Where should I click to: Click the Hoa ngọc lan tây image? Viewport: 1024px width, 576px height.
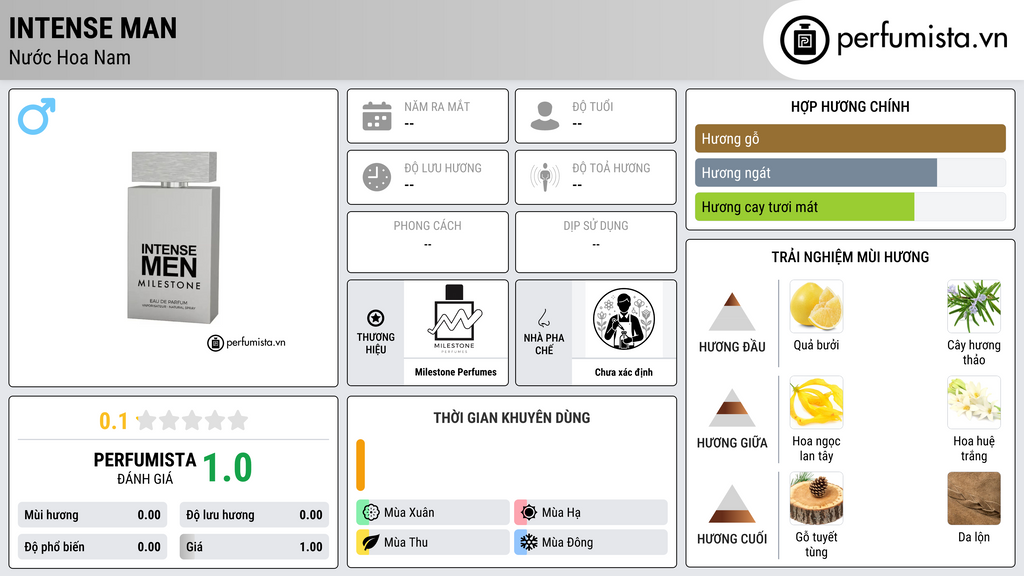816,402
